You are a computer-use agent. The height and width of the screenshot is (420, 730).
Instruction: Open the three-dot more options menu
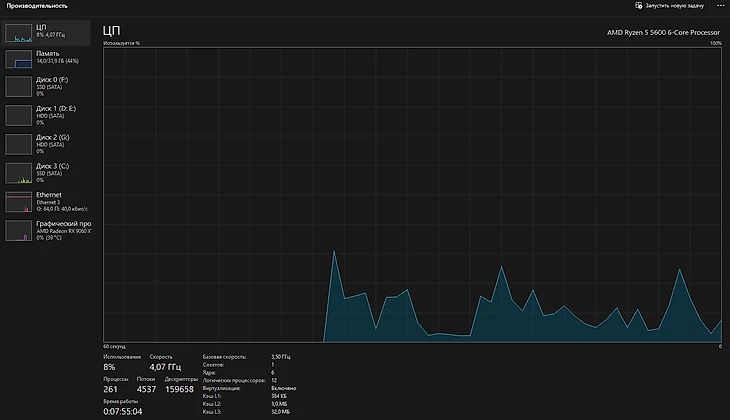(x=720, y=5)
